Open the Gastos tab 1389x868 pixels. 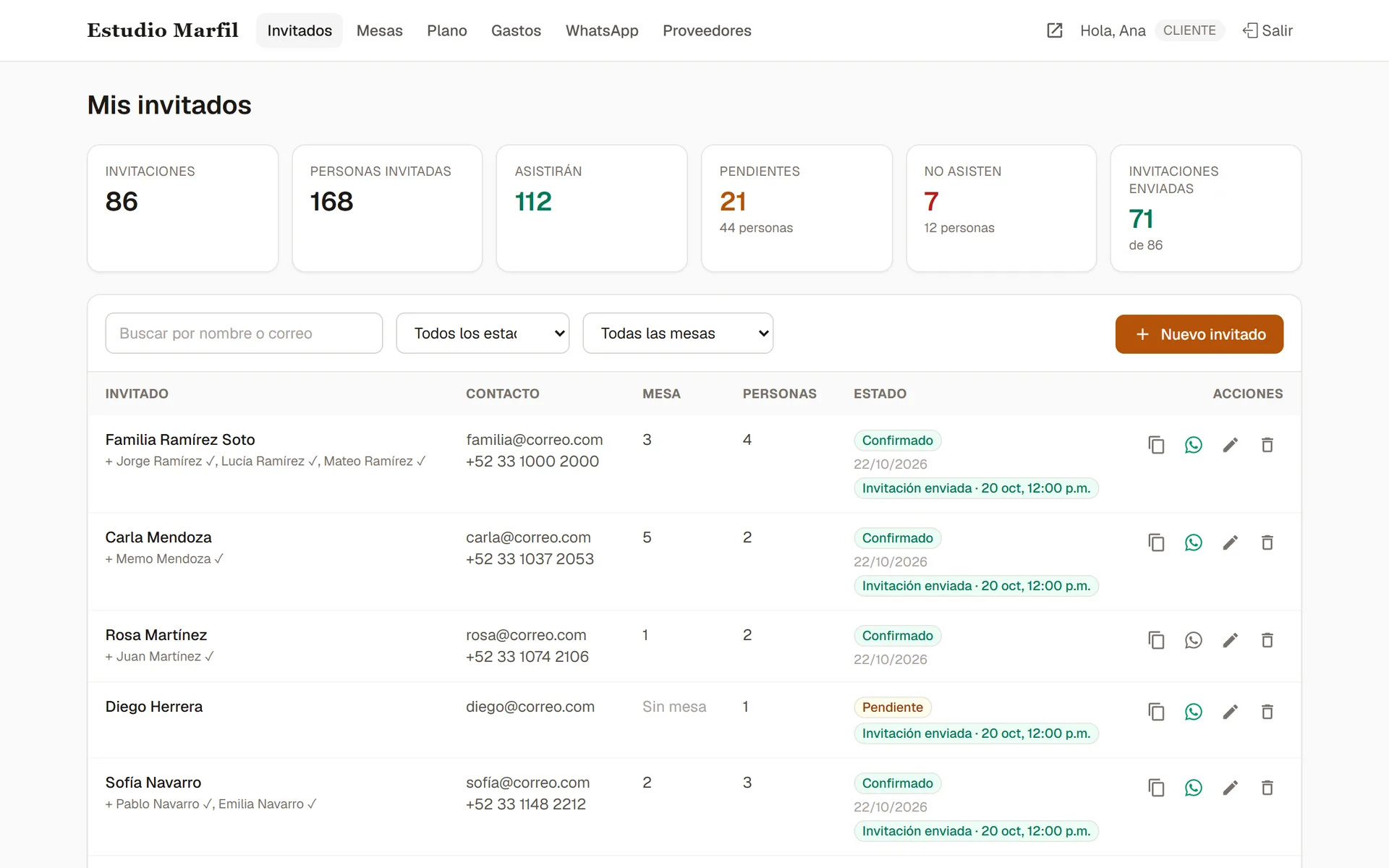pos(516,30)
